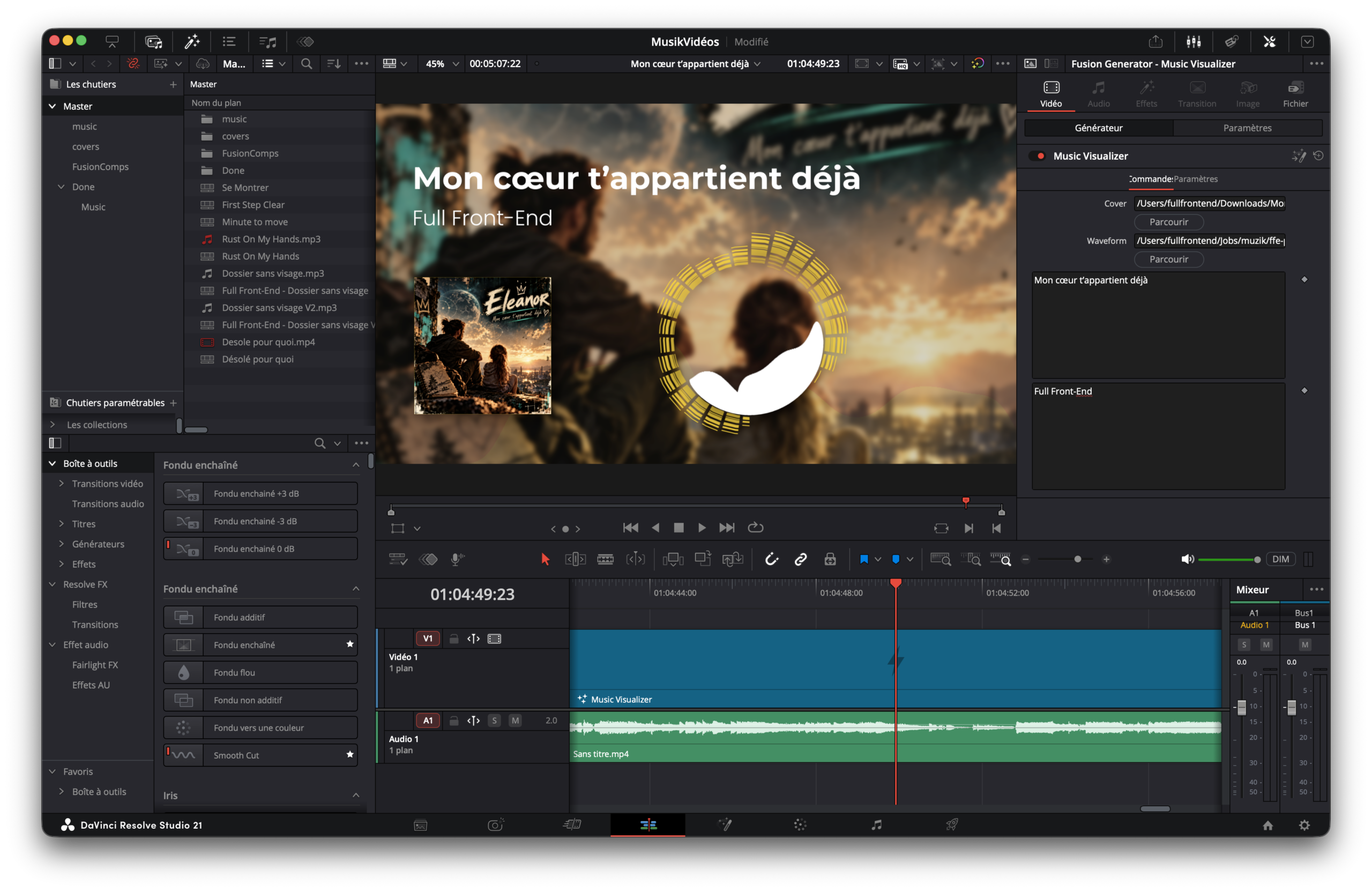Collapse the Resolve FX tree
The image size is (1372, 892).
pos(53,584)
